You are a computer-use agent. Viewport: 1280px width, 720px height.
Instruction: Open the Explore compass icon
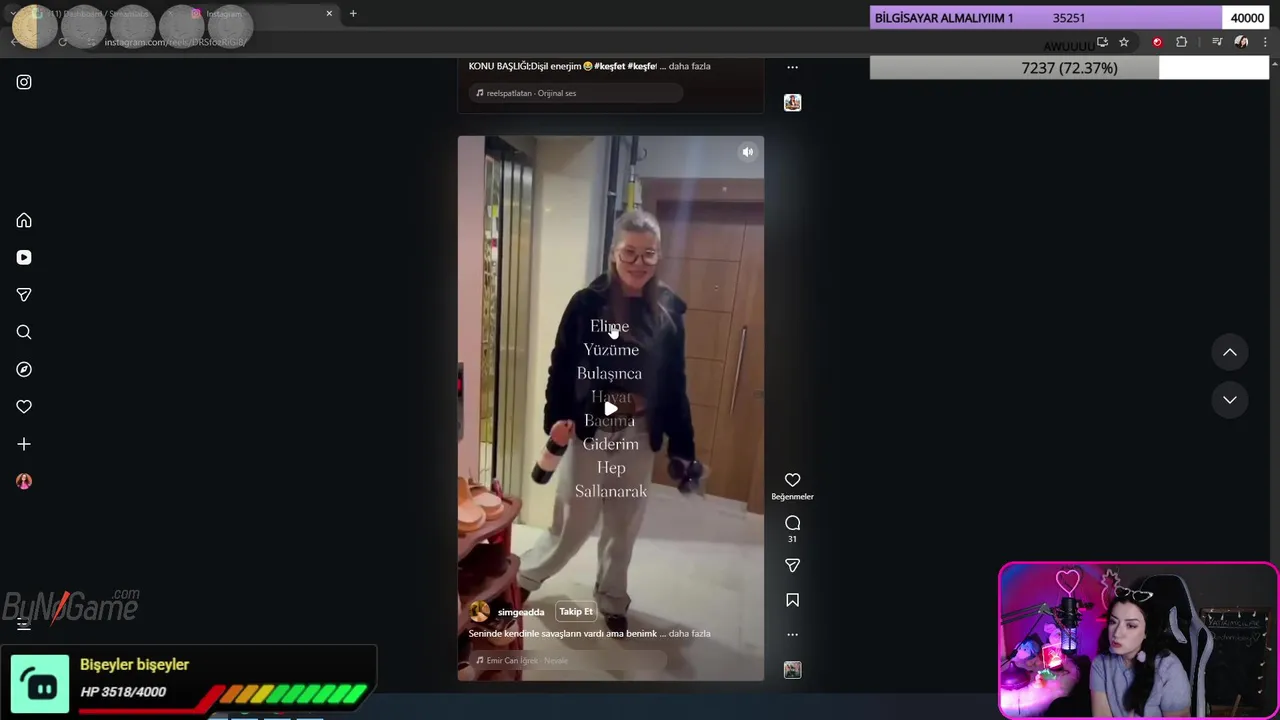pos(24,369)
